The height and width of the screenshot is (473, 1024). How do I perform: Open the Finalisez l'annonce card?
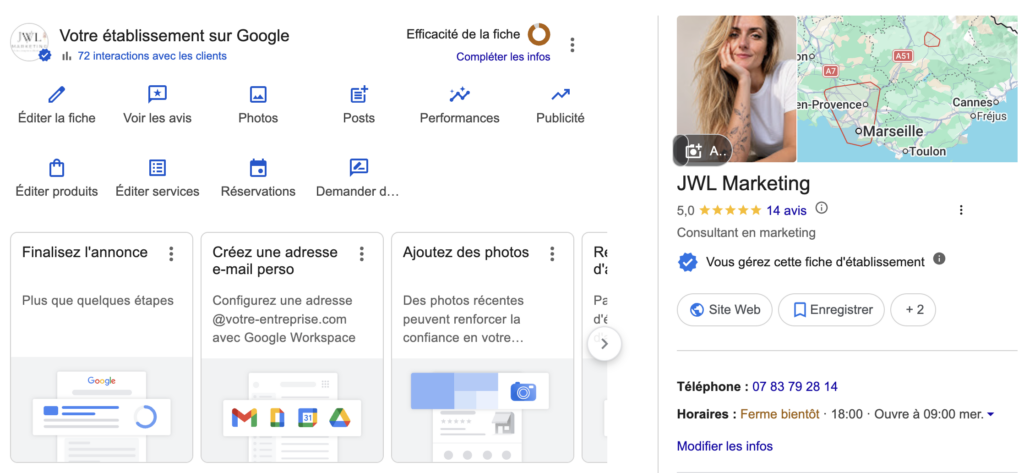(x=102, y=348)
